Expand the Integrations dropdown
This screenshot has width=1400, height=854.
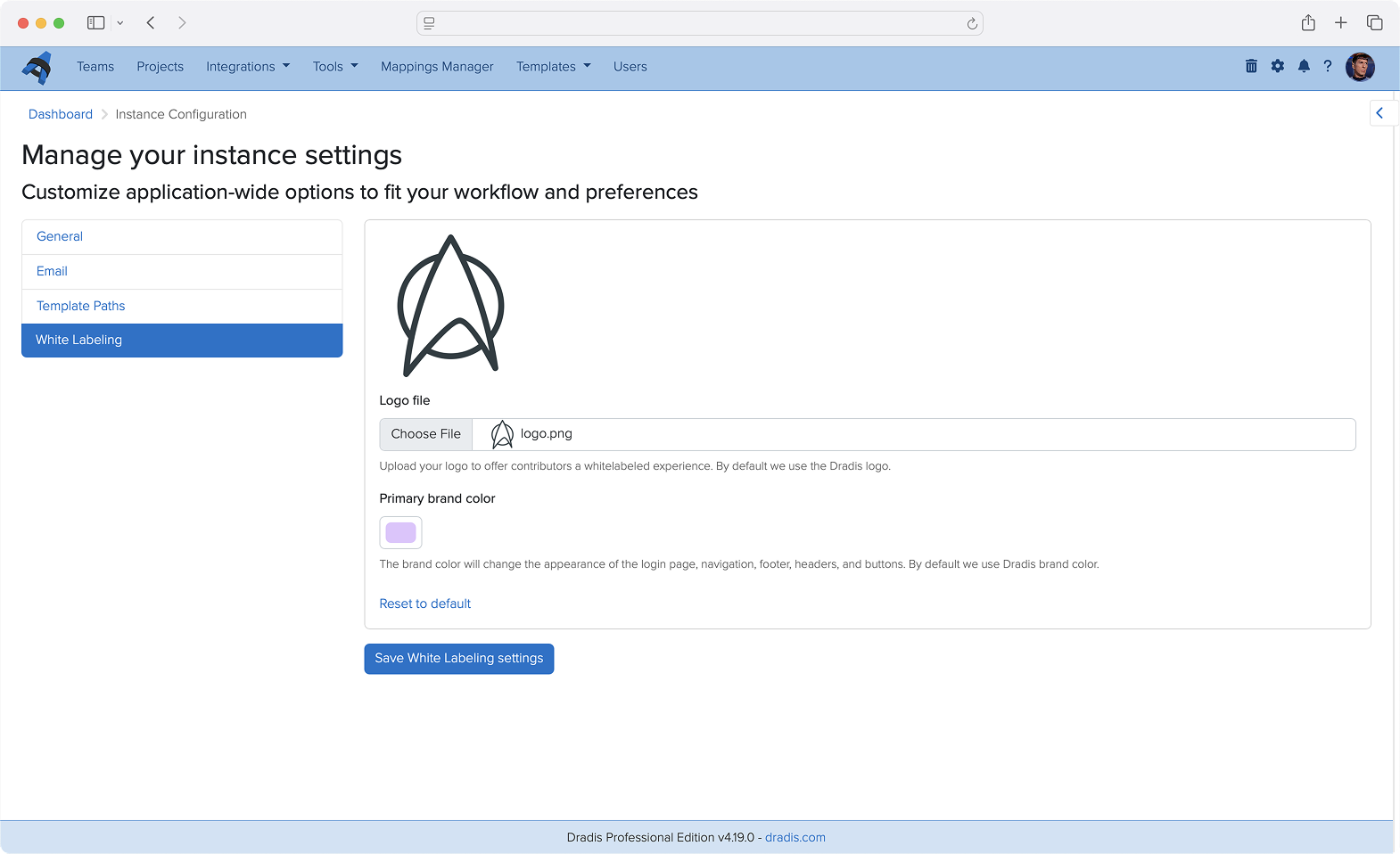pyautogui.click(x=248, y=67)
